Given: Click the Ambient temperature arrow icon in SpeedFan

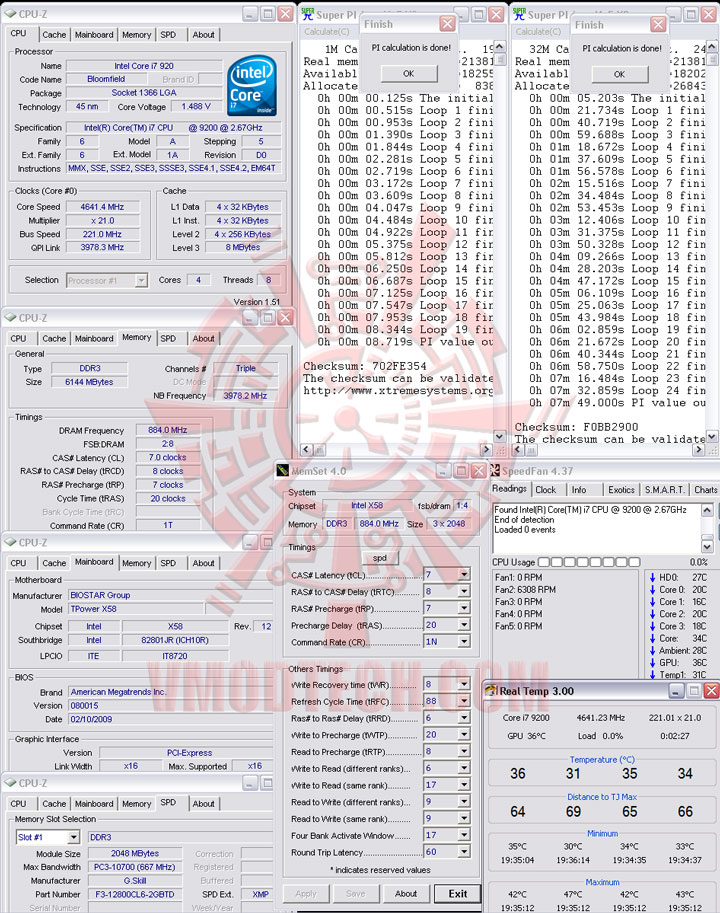Looking at the screenshot, I should click(652, 651).
